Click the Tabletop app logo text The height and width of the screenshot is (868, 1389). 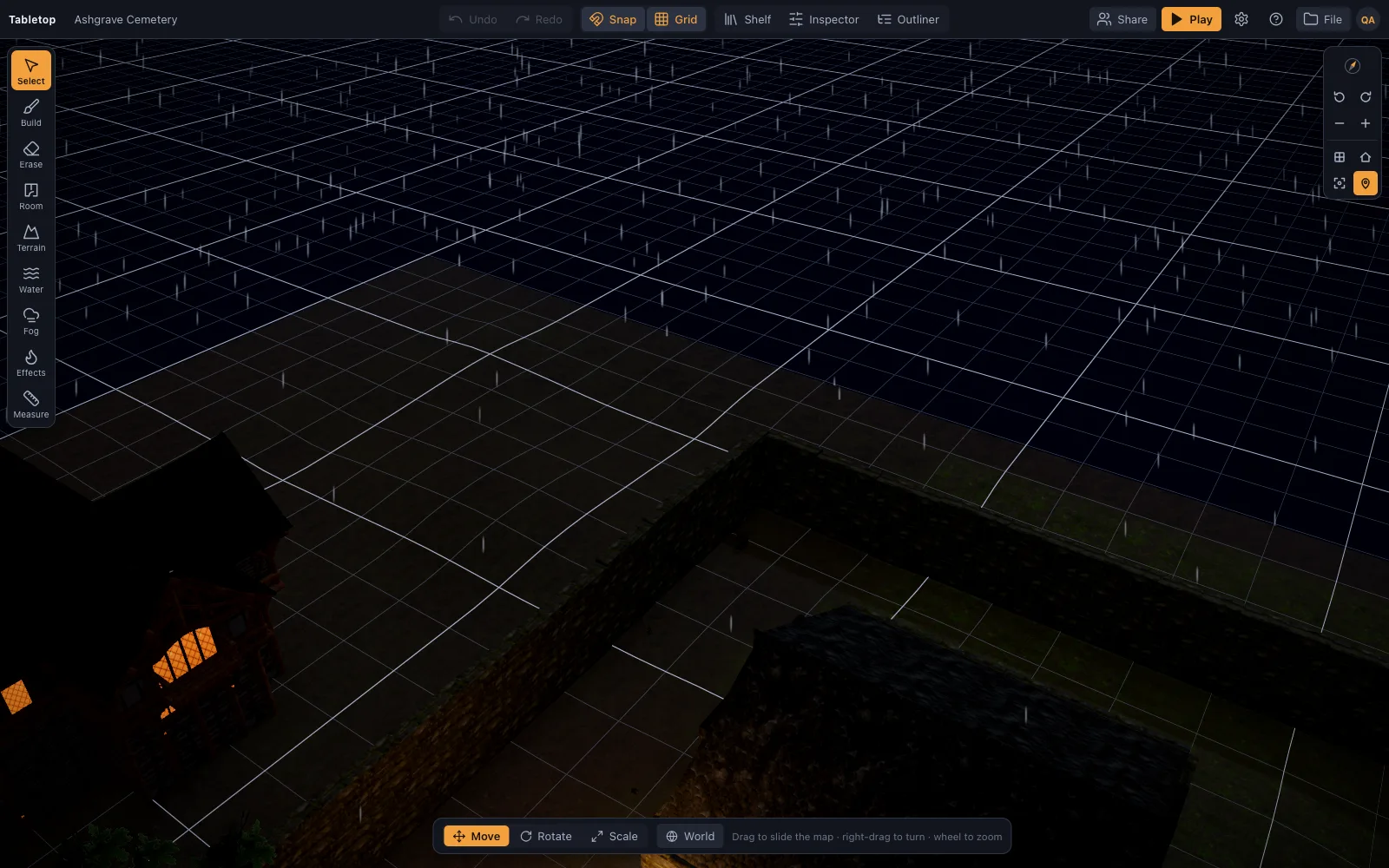point(32,19)
